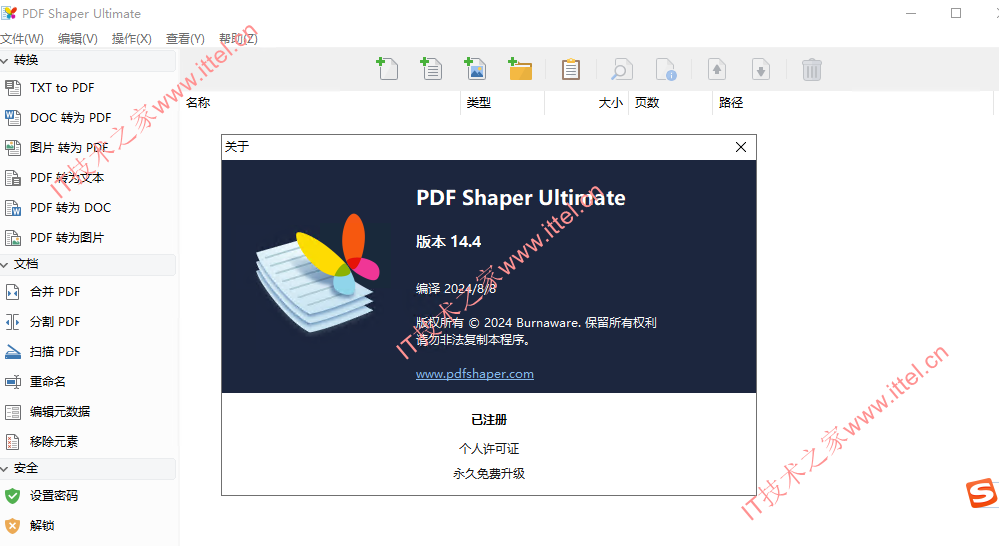This screenshot has width=999, height=546.
Task: Click the add folder toolbar icon
Action: coord(520,69)
